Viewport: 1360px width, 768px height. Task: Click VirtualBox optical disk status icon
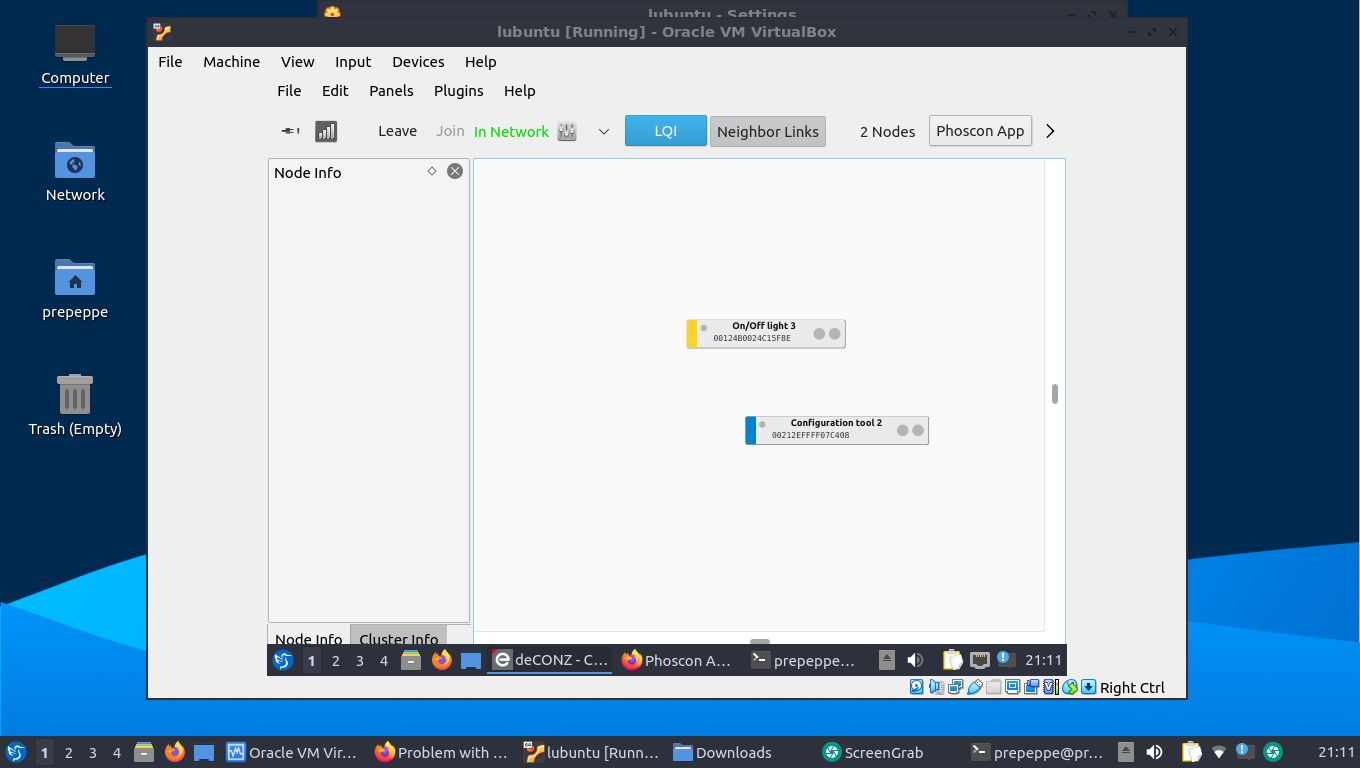916,687
